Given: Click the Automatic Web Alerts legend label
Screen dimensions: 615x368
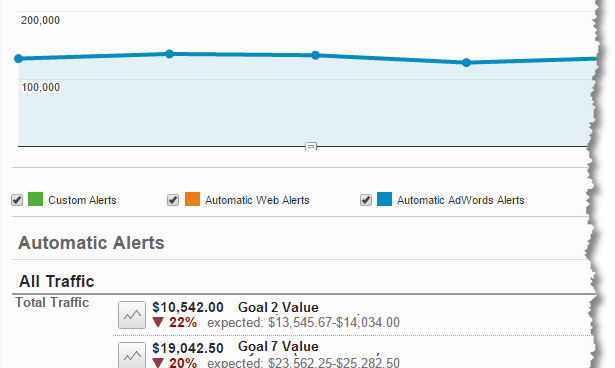Looking at the screenshot, I should pos(257,200).
